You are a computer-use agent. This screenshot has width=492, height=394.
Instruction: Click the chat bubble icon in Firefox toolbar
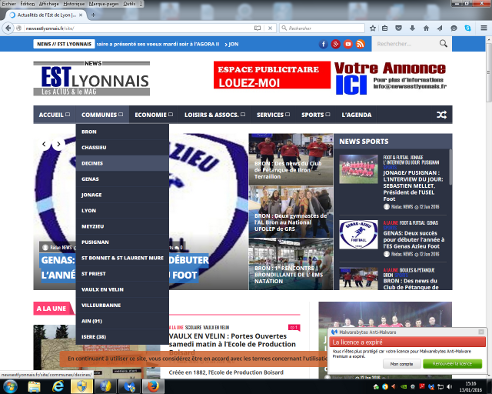[x=454, y=28]
